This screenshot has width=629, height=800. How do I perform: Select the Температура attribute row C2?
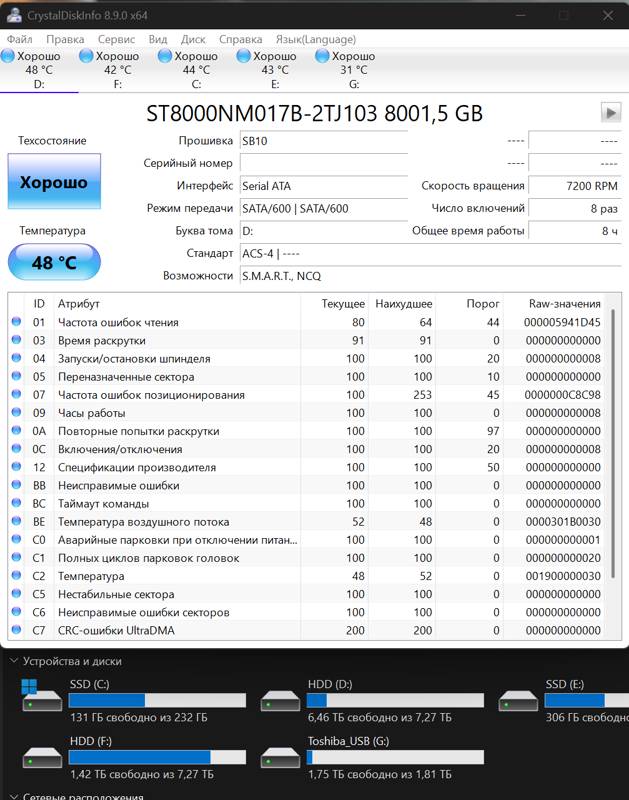coord(300,576)
